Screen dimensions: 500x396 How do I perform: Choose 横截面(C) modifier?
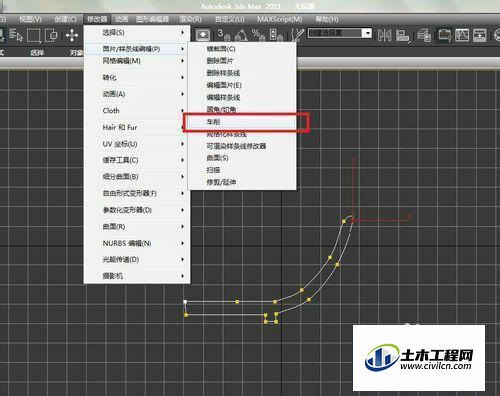tap(242, 49)
